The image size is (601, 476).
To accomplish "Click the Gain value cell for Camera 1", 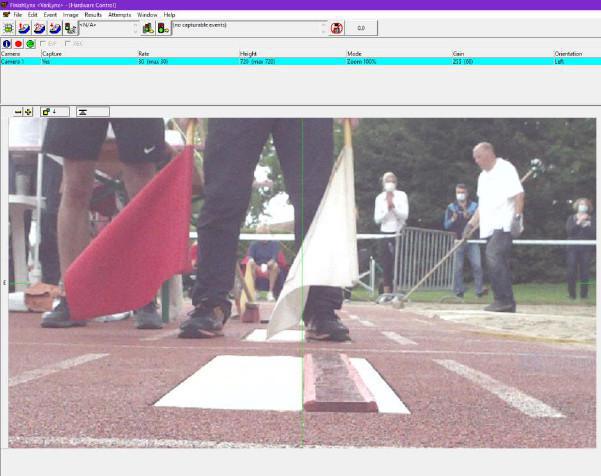I will point(463,61).
